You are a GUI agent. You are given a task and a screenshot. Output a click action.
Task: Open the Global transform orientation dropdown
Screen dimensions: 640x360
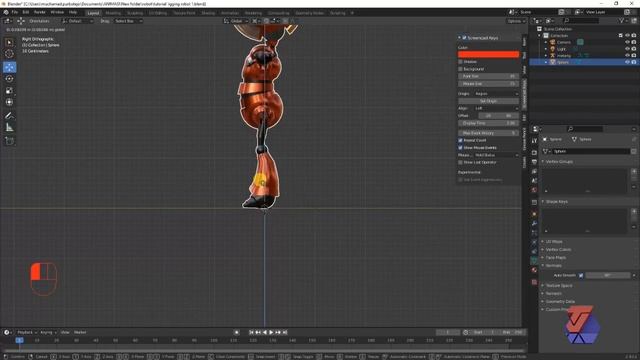point(236,21)
